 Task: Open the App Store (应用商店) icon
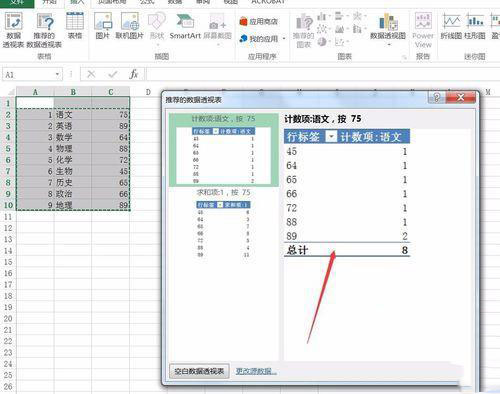243,22
